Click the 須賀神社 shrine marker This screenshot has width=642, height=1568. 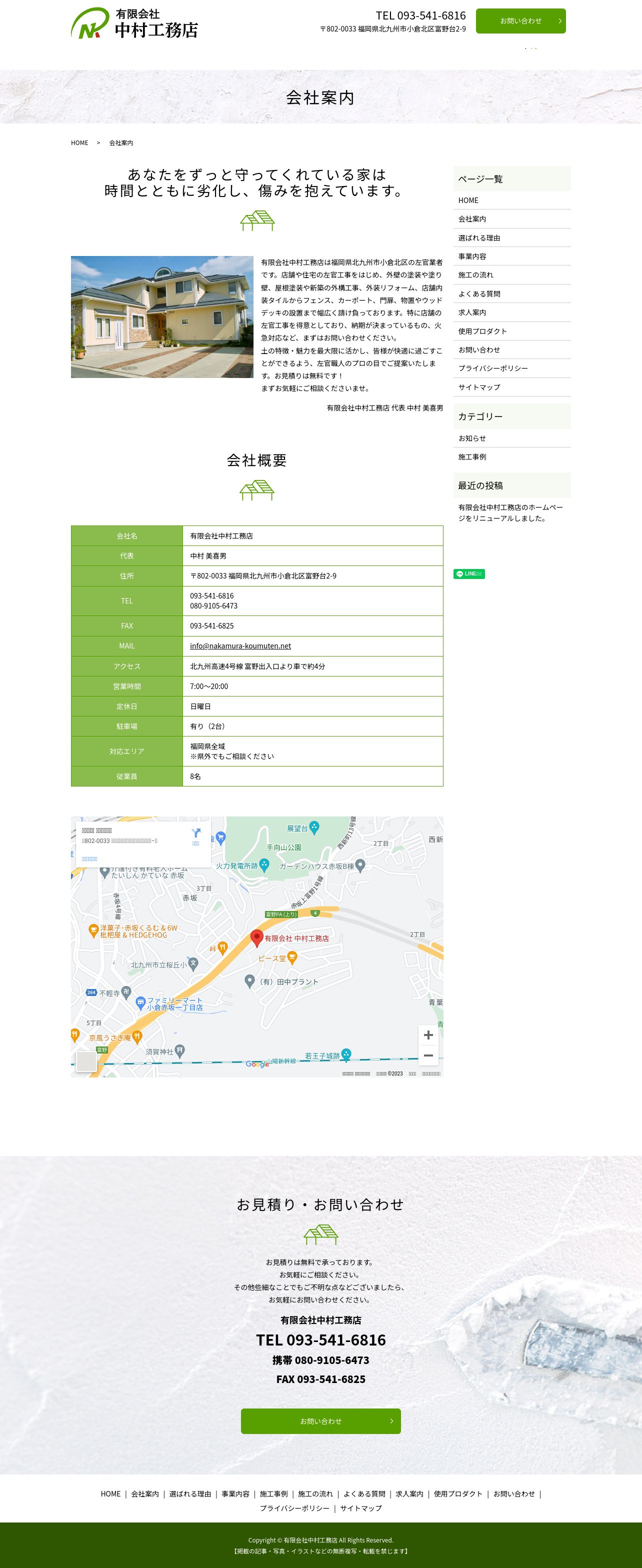click(x=180, y=1050)
